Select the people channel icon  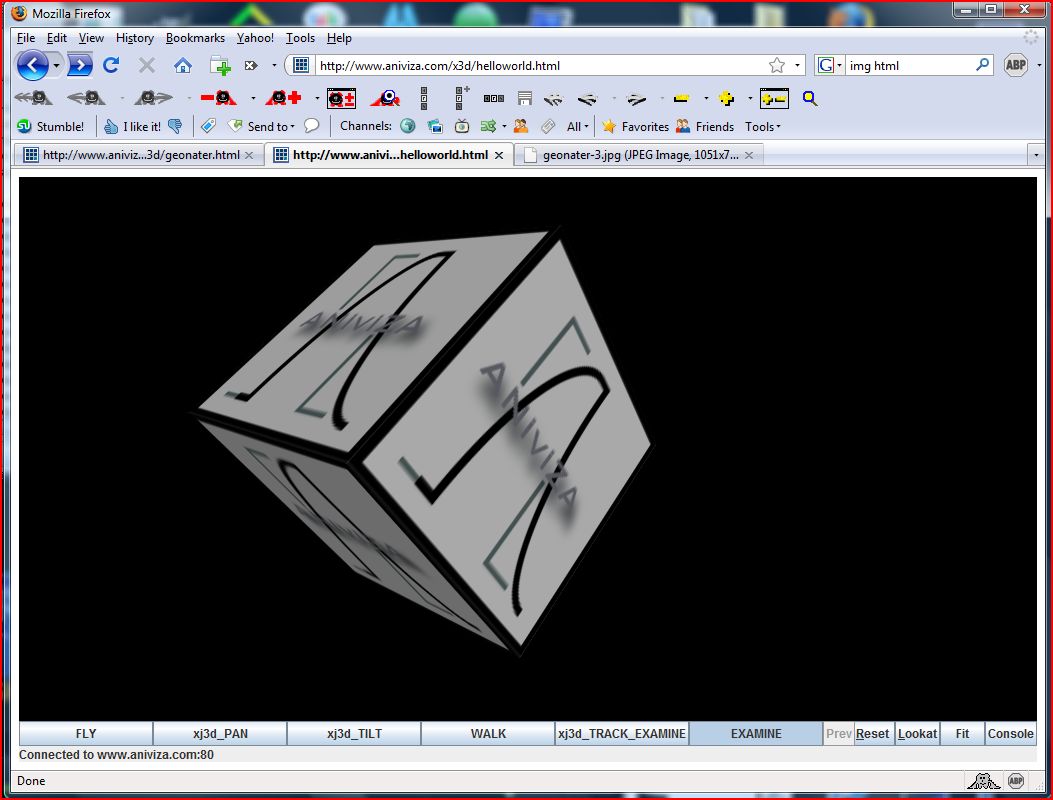coord(520,126)
